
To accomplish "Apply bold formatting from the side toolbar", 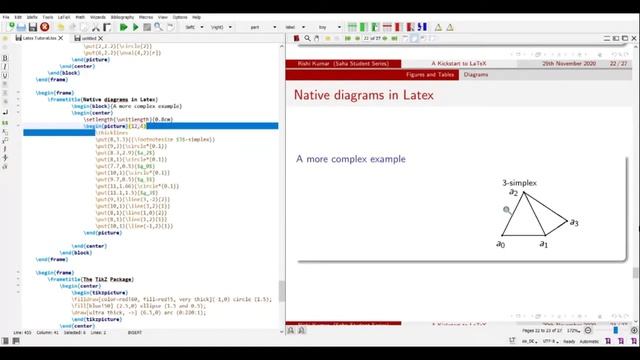I will pos(5,58).
